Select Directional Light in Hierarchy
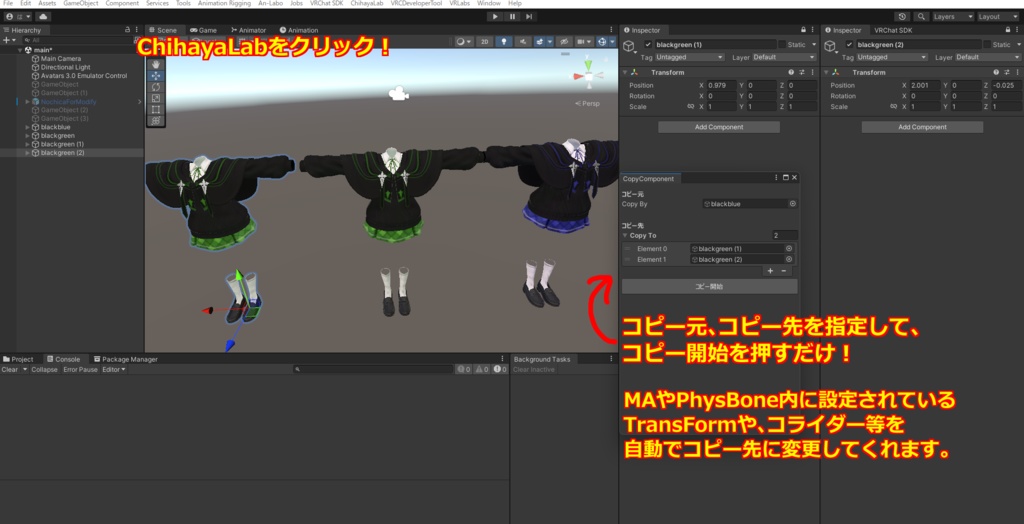 [x=65, y=67]
